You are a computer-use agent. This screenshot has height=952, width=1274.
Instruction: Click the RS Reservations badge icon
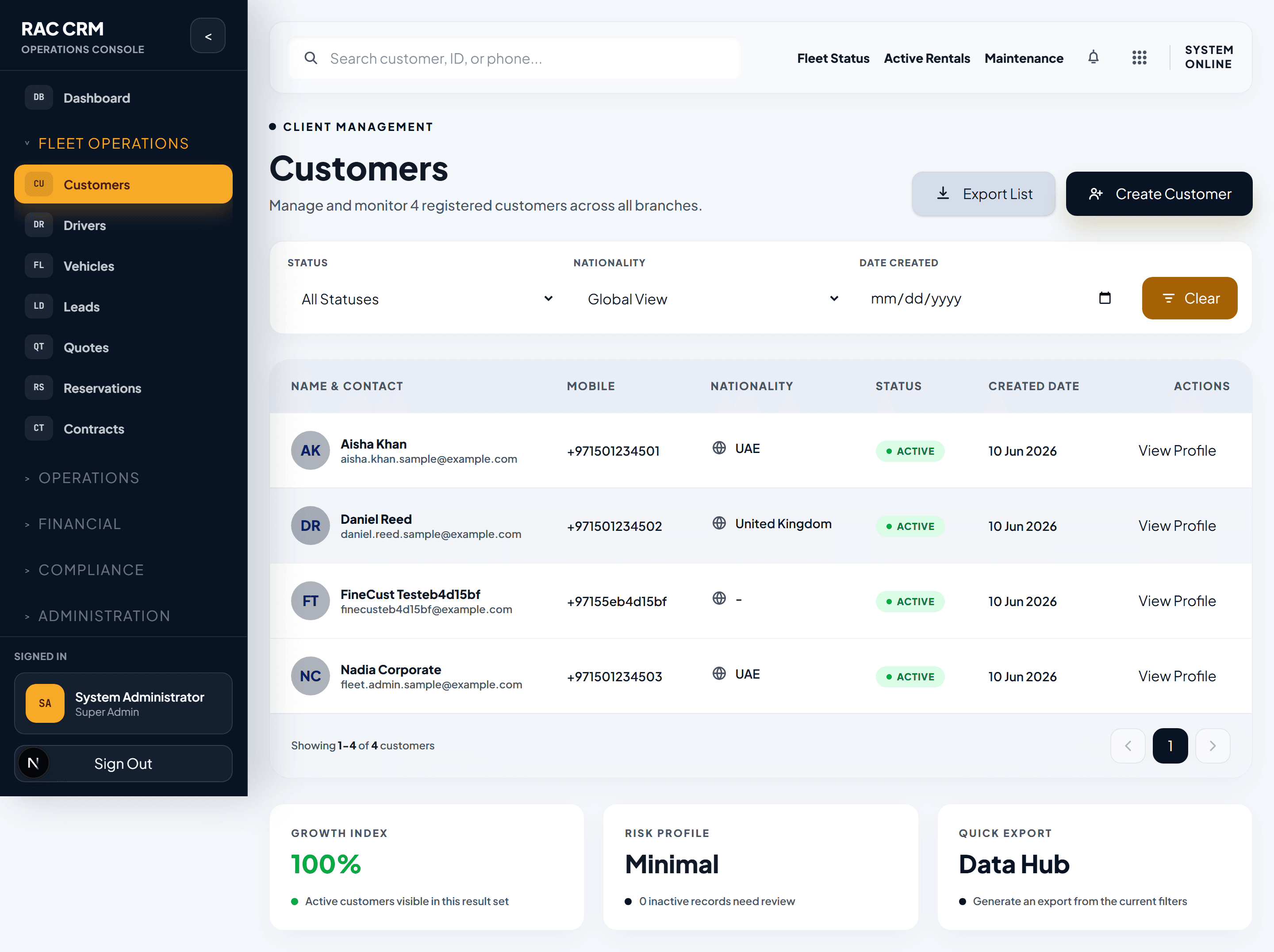[38, 388]
